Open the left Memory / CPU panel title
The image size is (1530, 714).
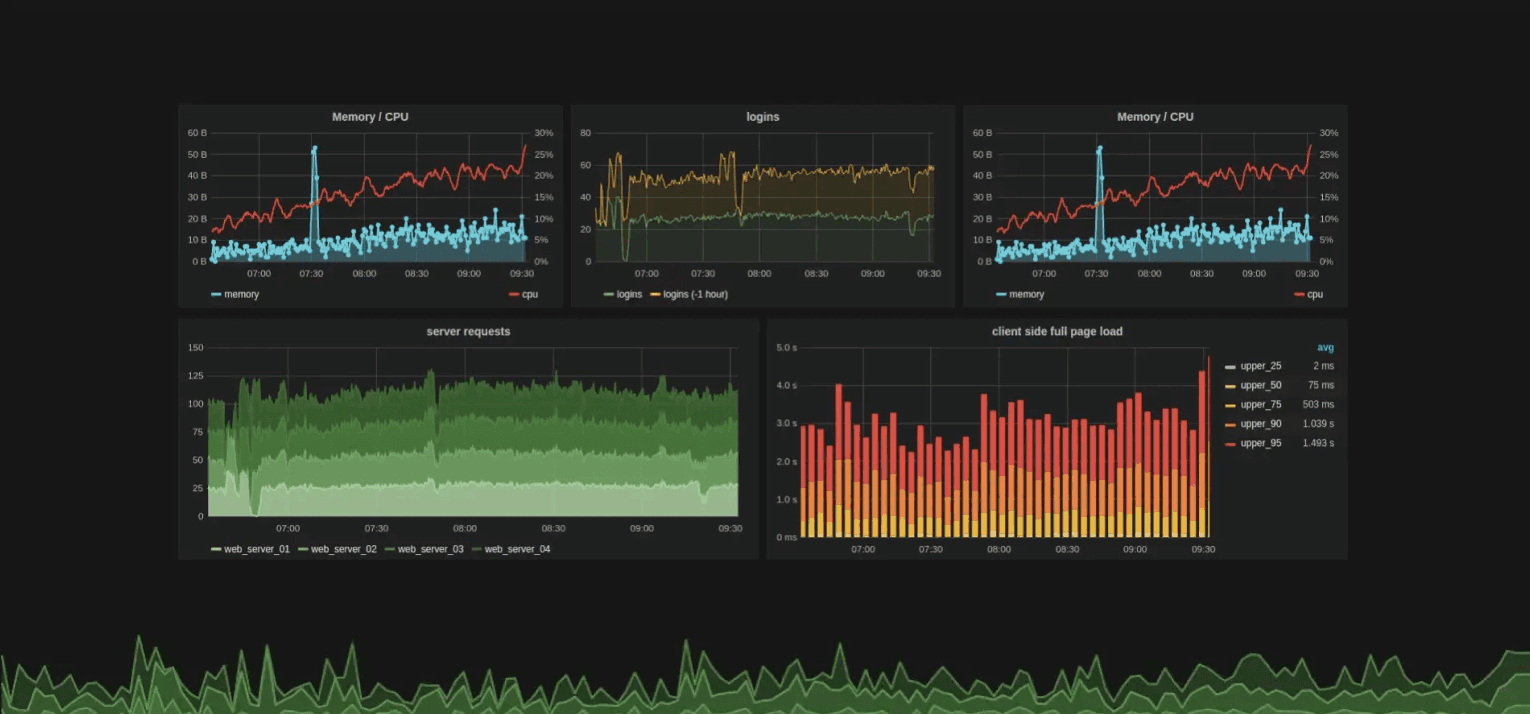coord(370,117)
